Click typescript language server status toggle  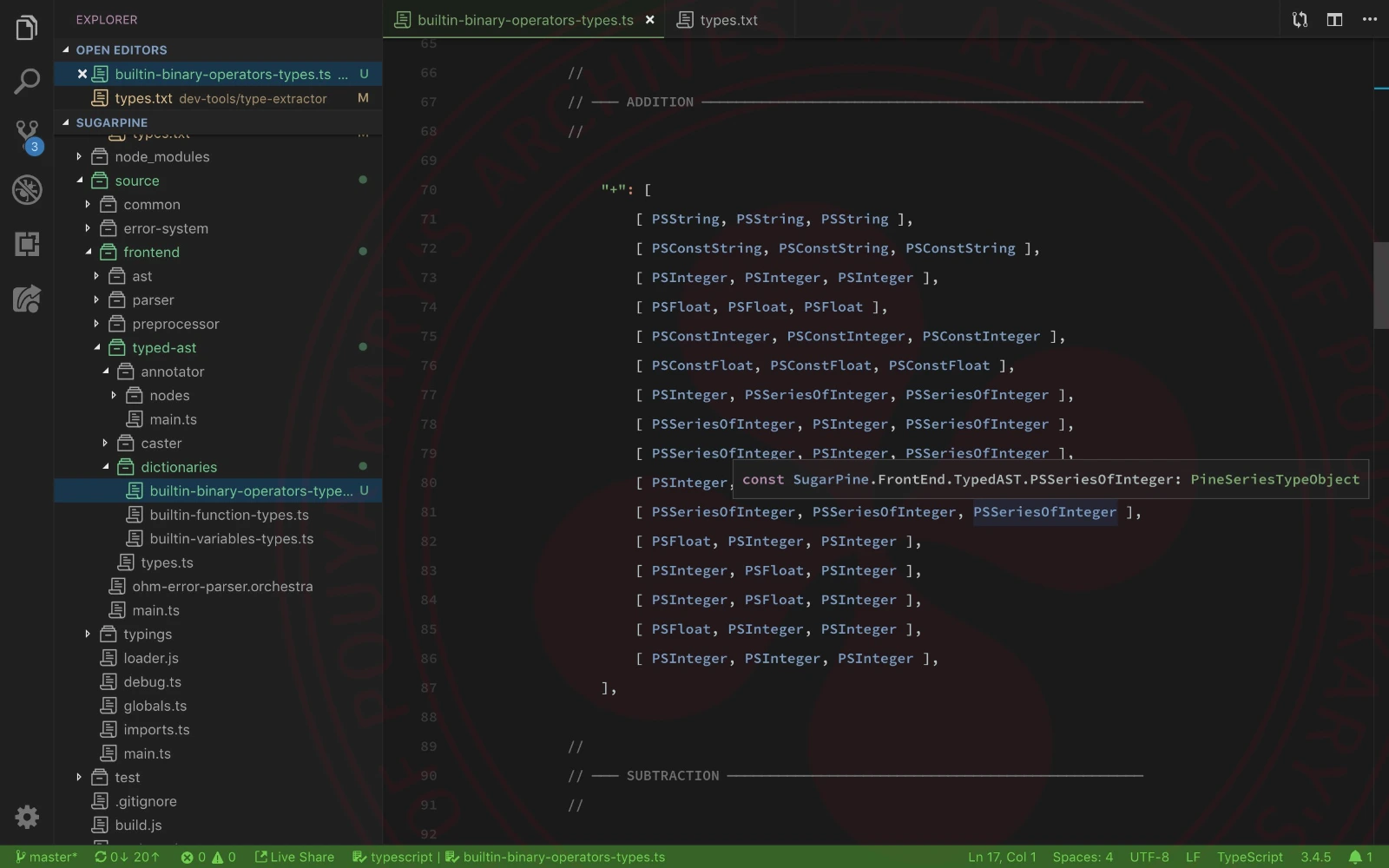[392, 857]
